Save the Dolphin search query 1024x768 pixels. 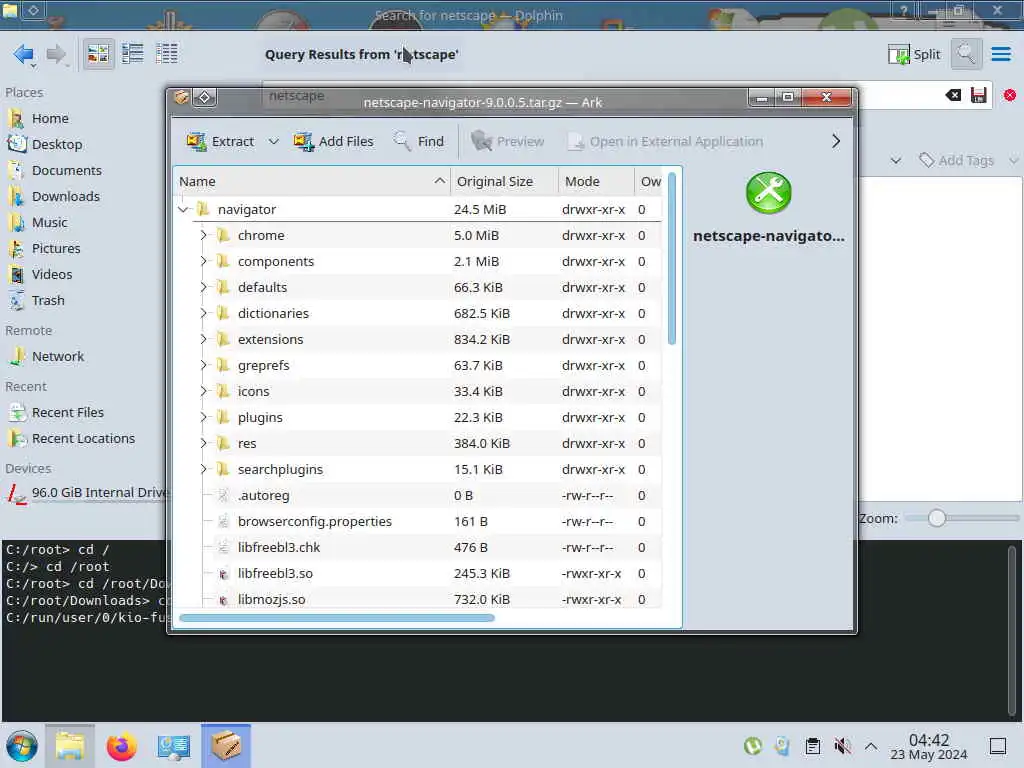[x=978, y=95]
